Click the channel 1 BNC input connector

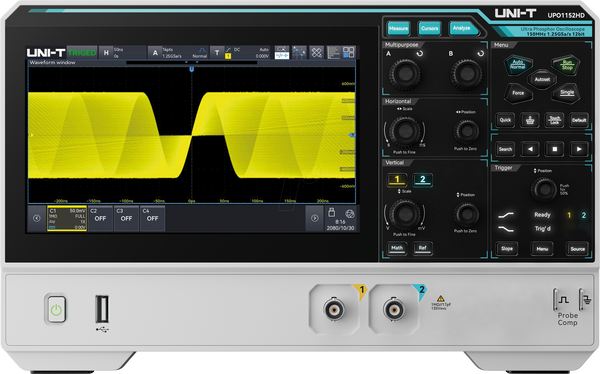click(334, 309)
